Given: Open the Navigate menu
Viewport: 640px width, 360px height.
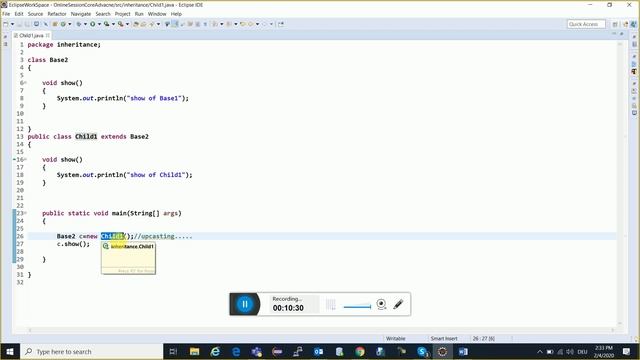Looking at the screenshot, I should click(81, 14).
